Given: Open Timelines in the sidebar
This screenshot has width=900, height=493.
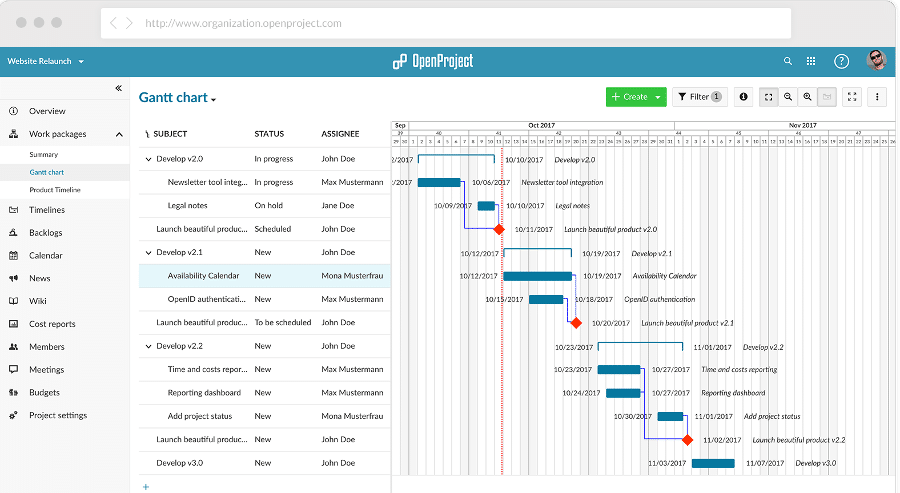Looking at the screenshot, I should pos(47,210).
